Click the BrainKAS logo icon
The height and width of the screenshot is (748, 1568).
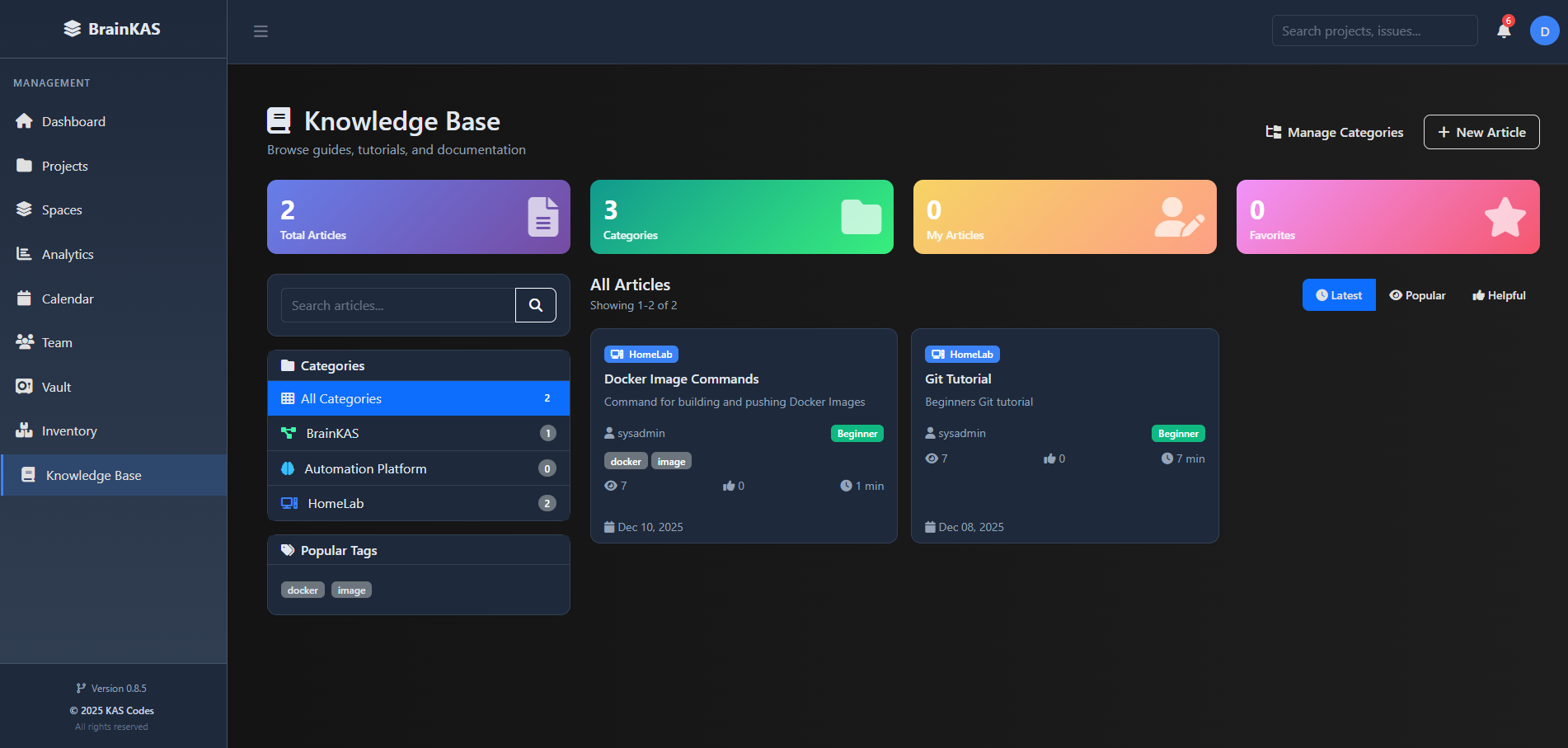point(70,28)
